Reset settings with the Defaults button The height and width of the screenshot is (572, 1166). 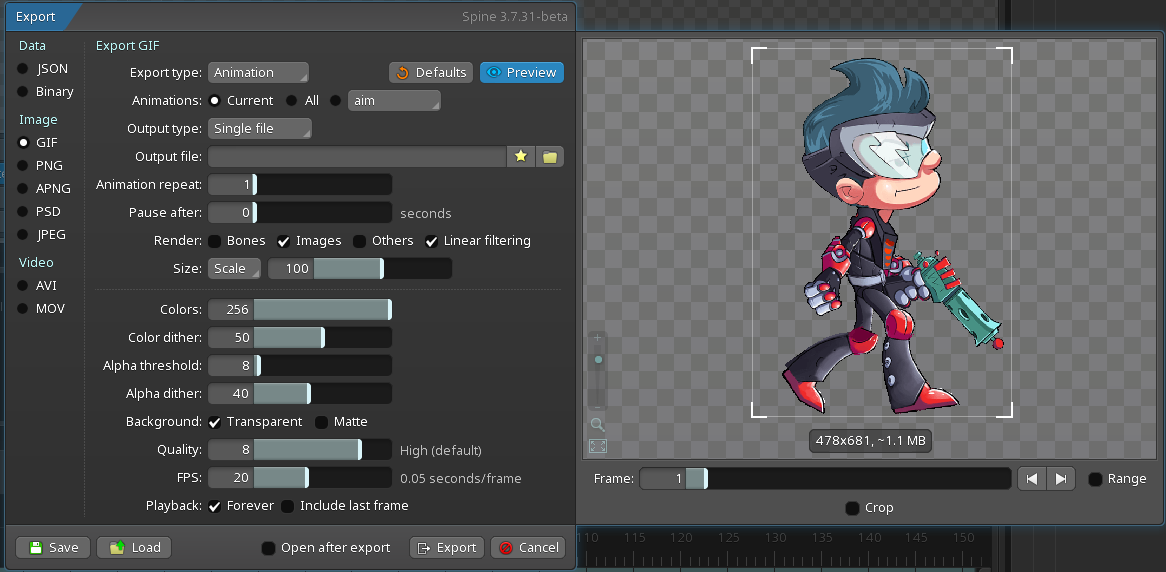(x=431, y=72)
